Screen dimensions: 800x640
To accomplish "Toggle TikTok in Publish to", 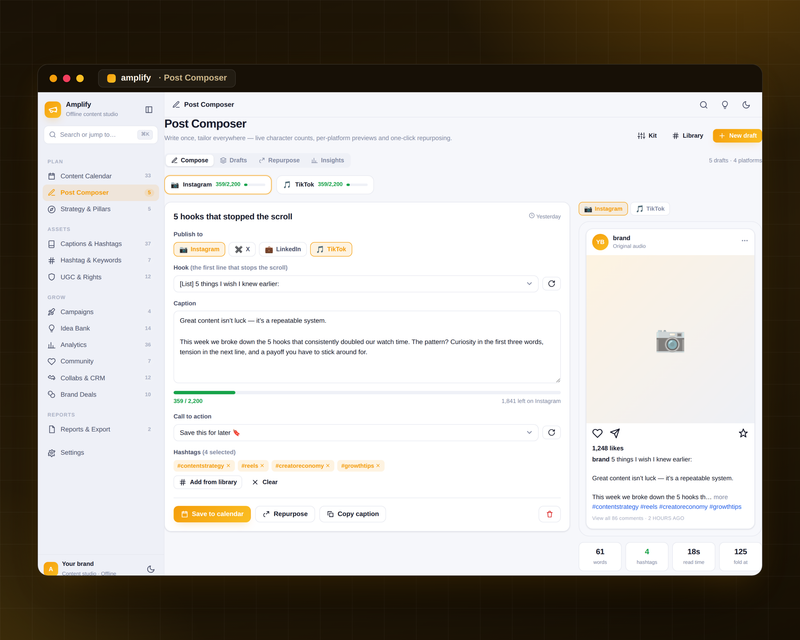I will point(331,249).
